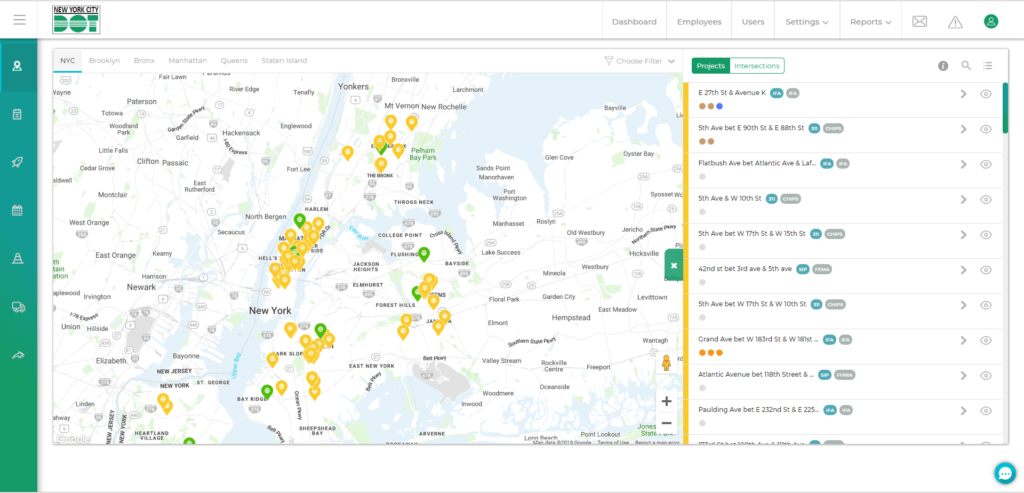Open the traffic cone sidebar section

[x=18, y=258]
